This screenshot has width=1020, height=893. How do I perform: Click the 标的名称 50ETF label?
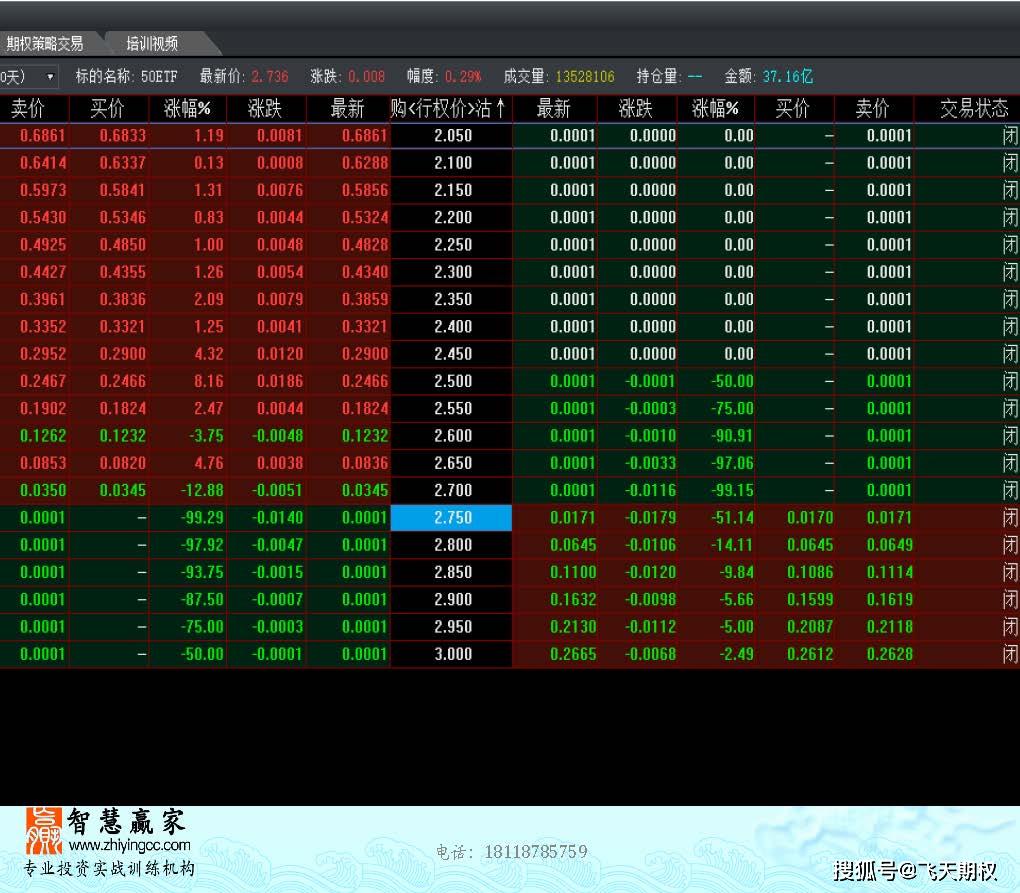point(126,77)
